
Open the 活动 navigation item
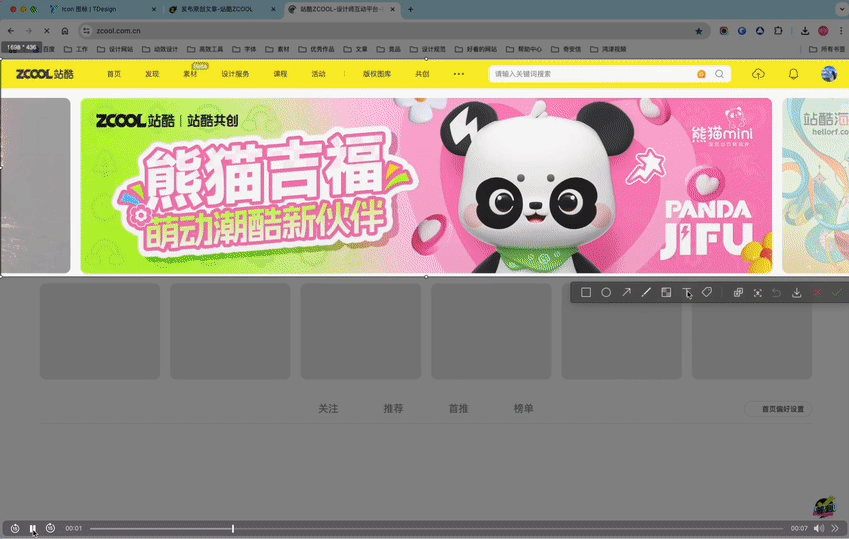[318, 74]
